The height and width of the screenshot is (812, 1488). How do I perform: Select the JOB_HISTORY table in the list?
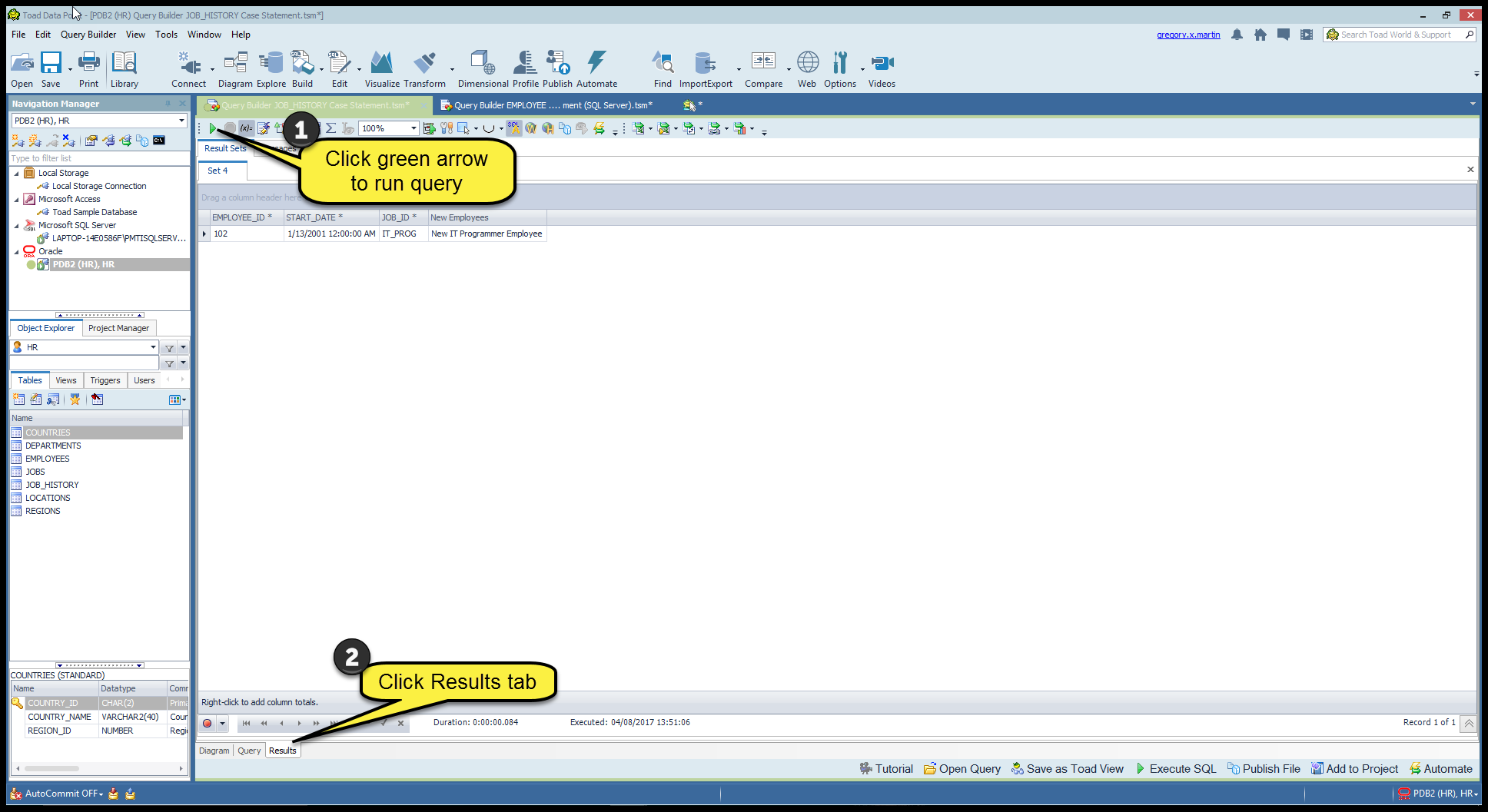pyautogui.click(x=52, y=485)
